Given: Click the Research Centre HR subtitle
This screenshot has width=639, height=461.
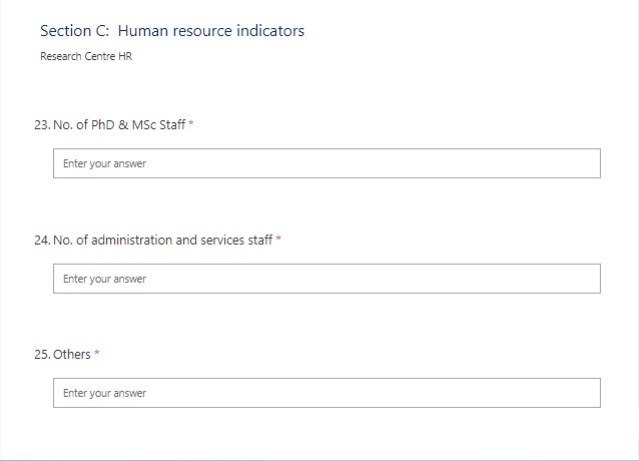Looking at the screenshot, I should point(86,56).
